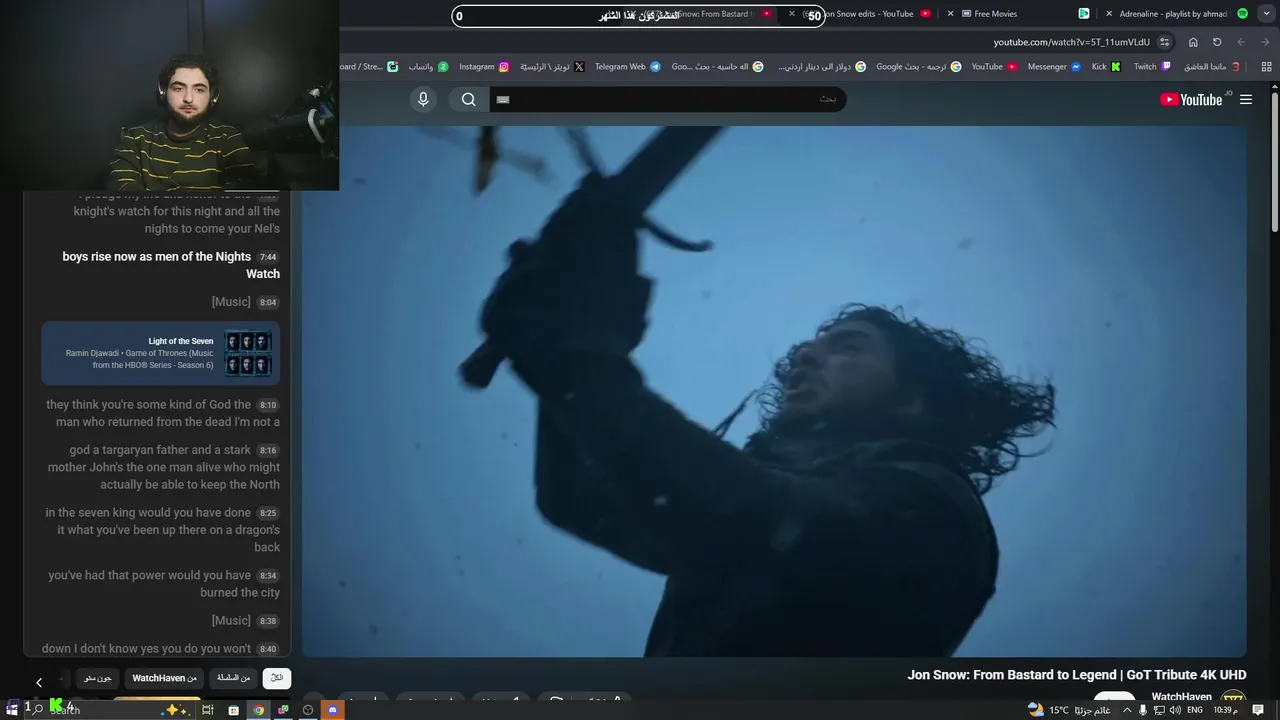Image resolution: width=1280 pixels, height=720 pixels.
Task: Open the Telegram Web bookmark
Action: click(628, 67)
